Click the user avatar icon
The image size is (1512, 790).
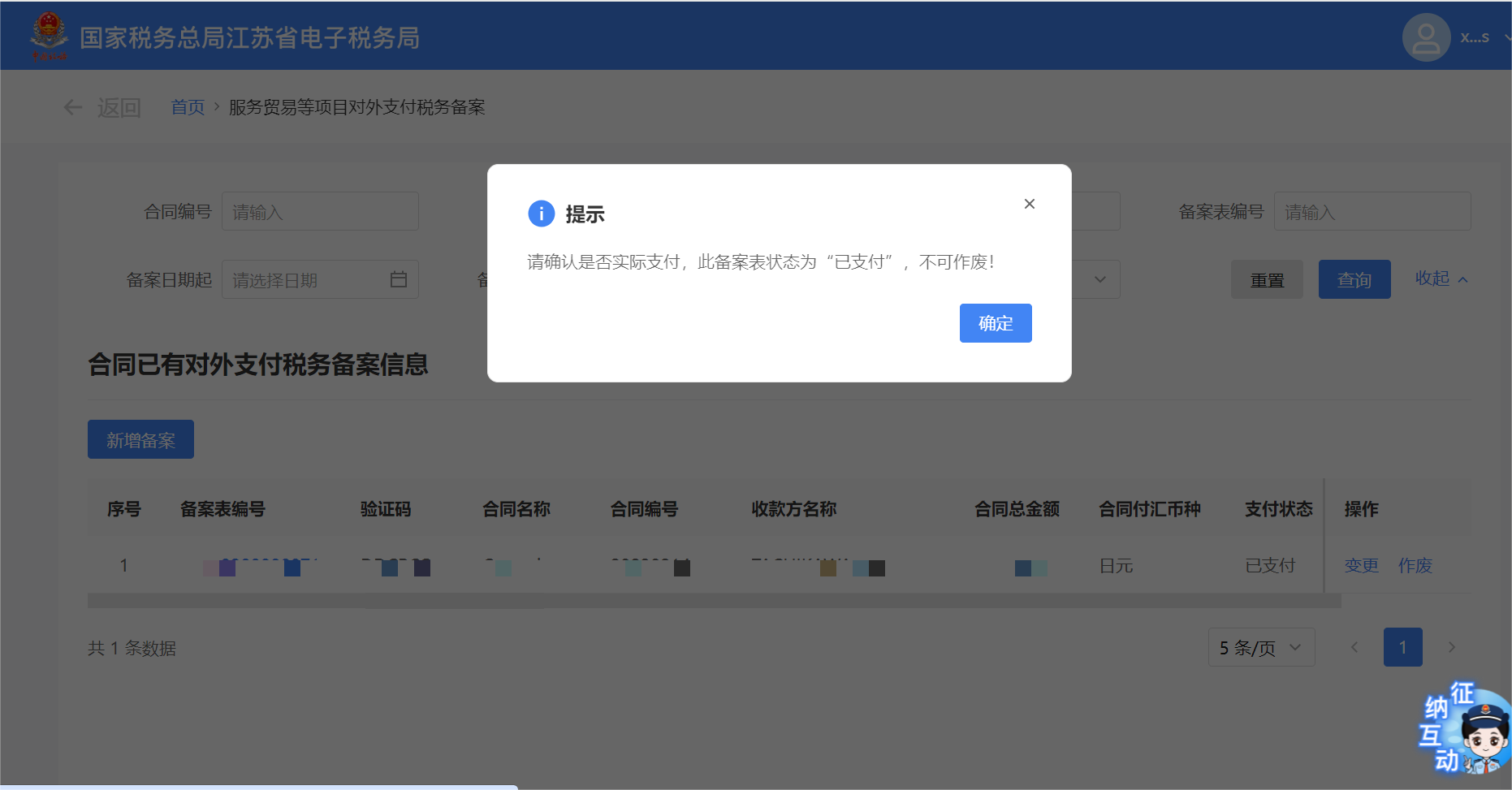1426,37
